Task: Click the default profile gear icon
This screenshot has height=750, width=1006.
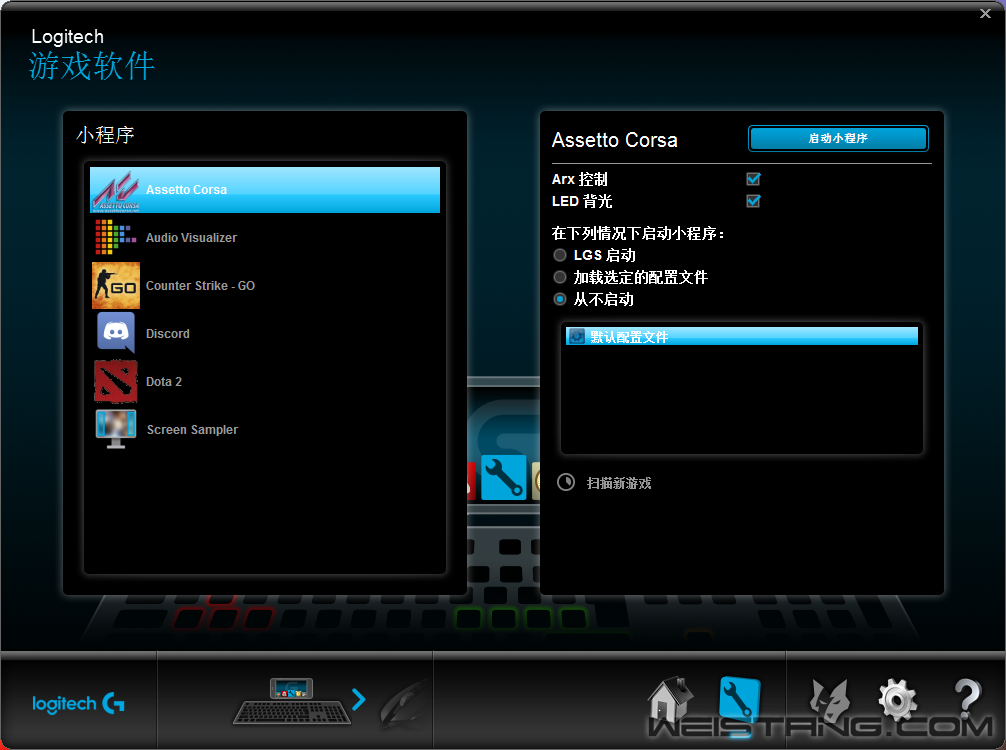Action: [x=577, y=336]
